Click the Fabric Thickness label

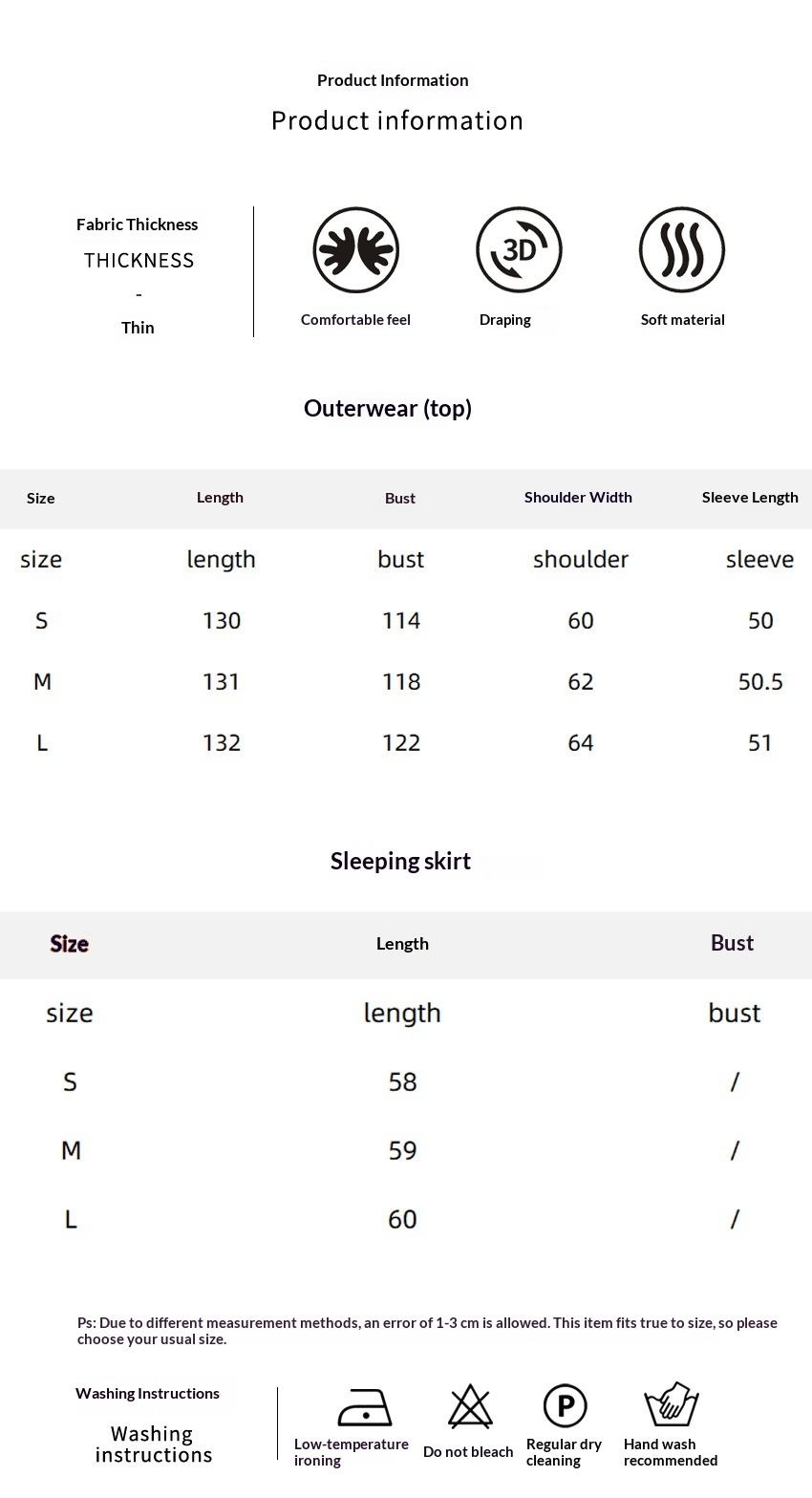(138, 225)
